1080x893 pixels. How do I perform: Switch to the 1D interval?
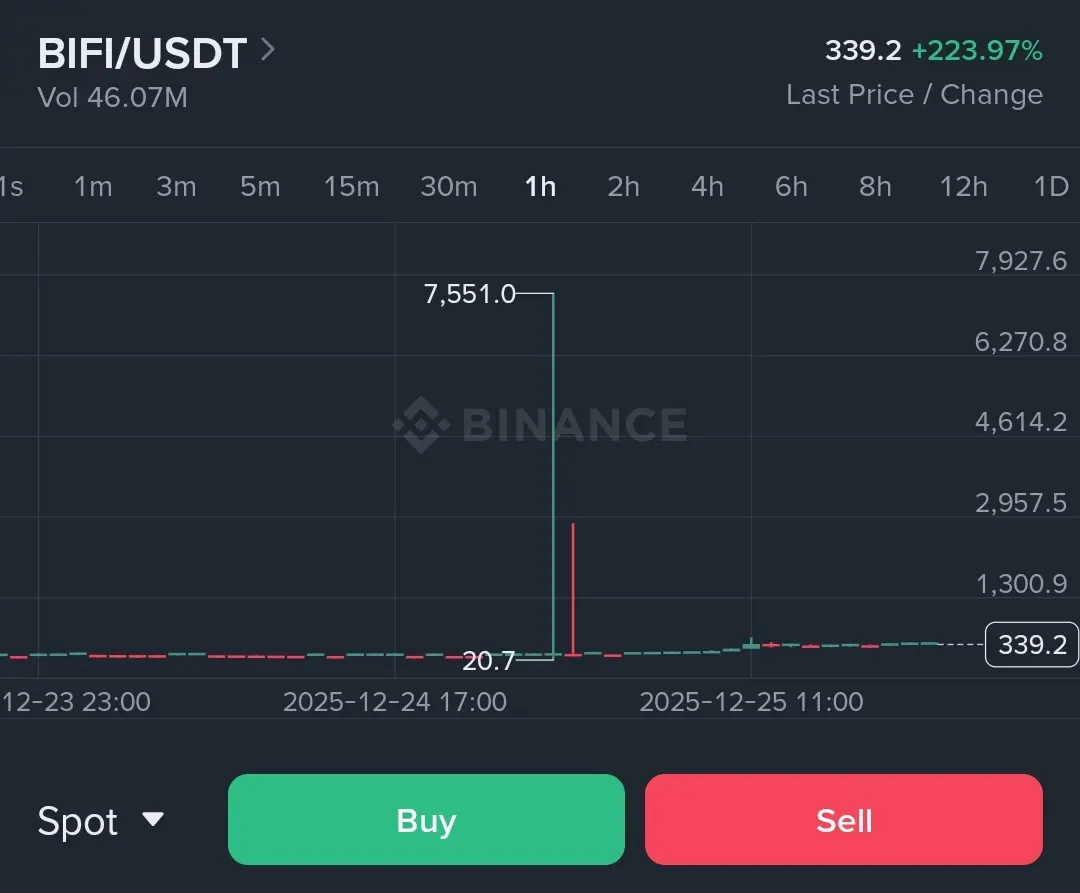click(1051, 186)
